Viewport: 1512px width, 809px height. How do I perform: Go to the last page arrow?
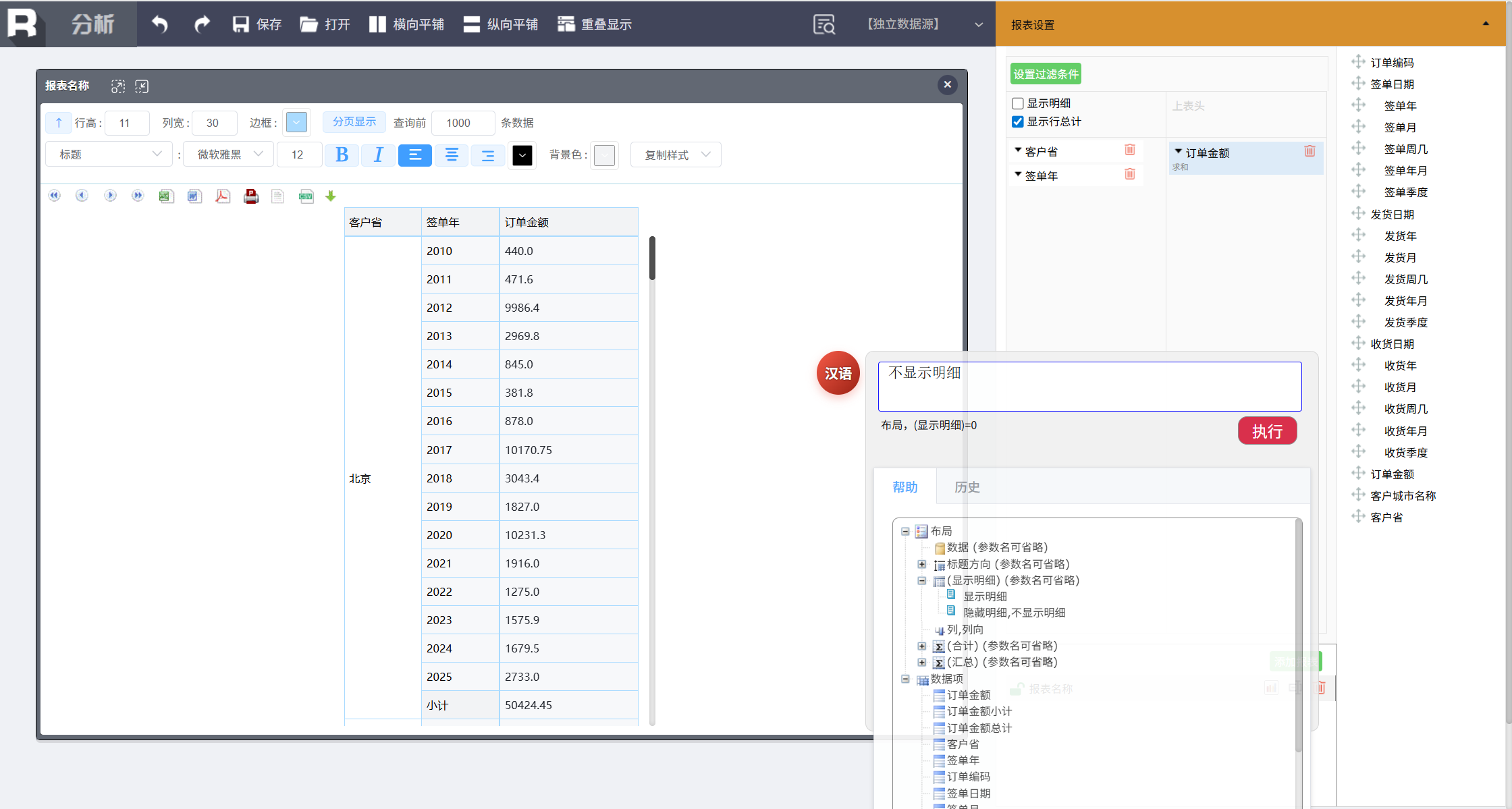(x=138, y=196)
